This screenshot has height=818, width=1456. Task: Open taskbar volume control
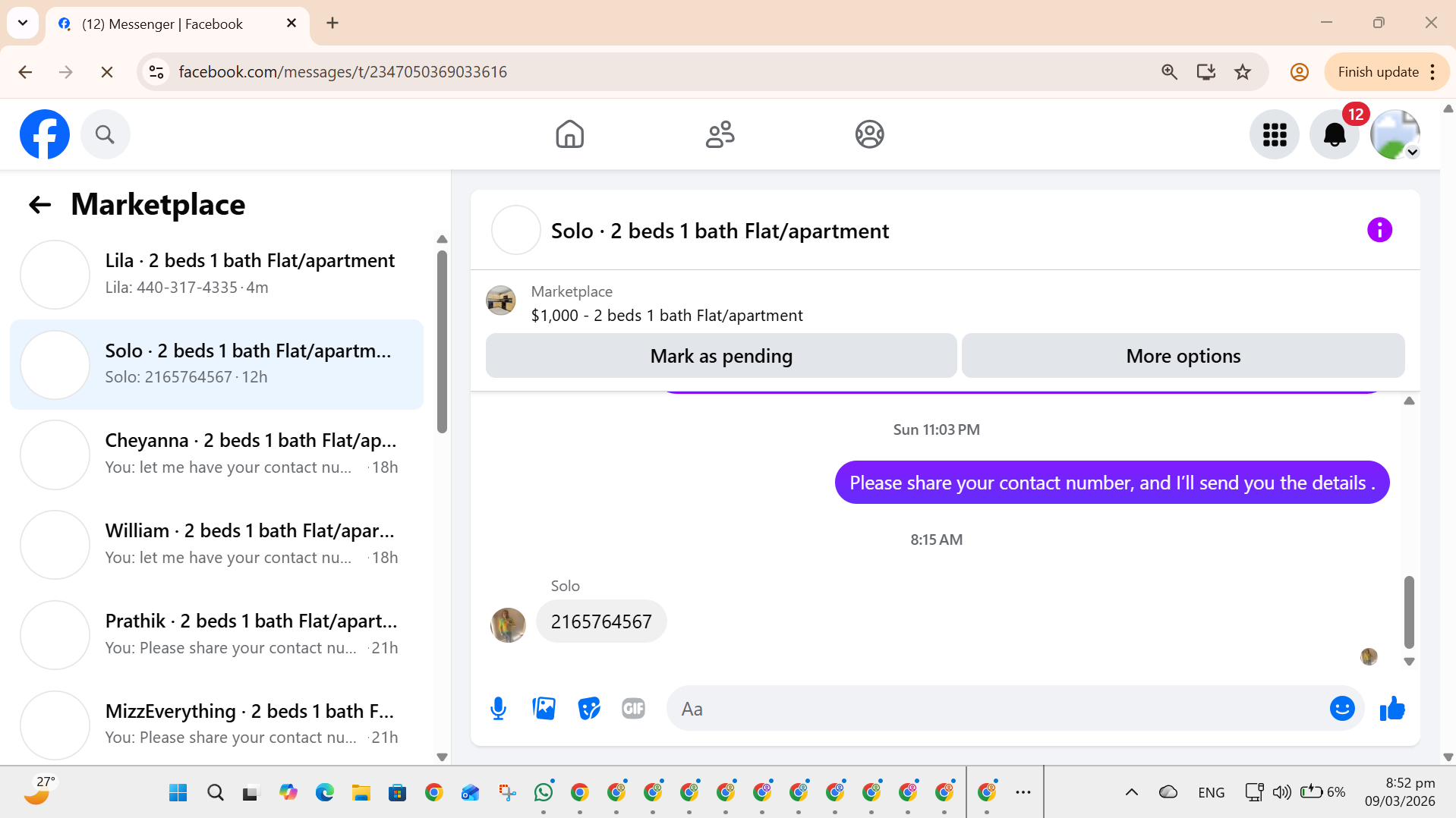(x=1281, y=792)
